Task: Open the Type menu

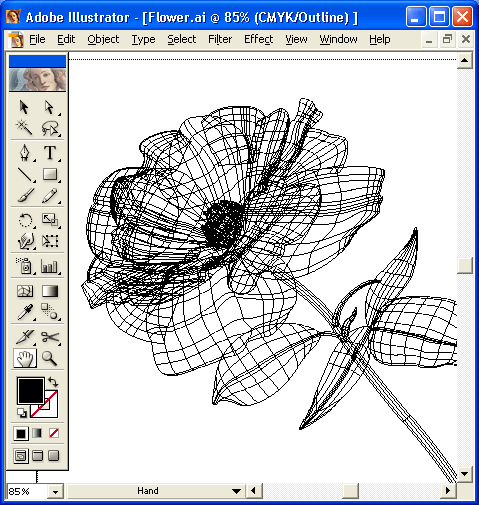Action: coord(143,39)
